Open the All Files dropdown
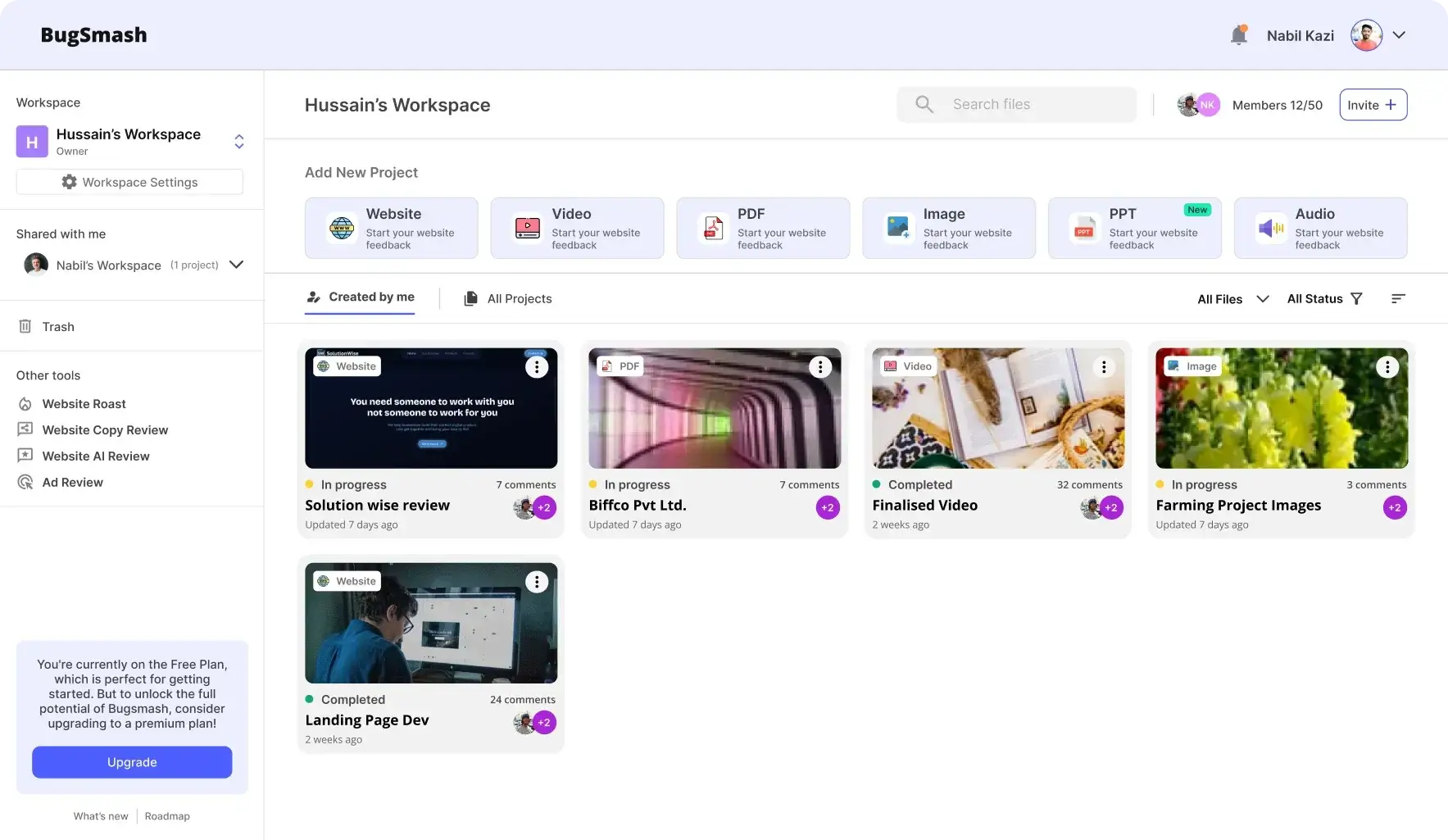 1232,299
